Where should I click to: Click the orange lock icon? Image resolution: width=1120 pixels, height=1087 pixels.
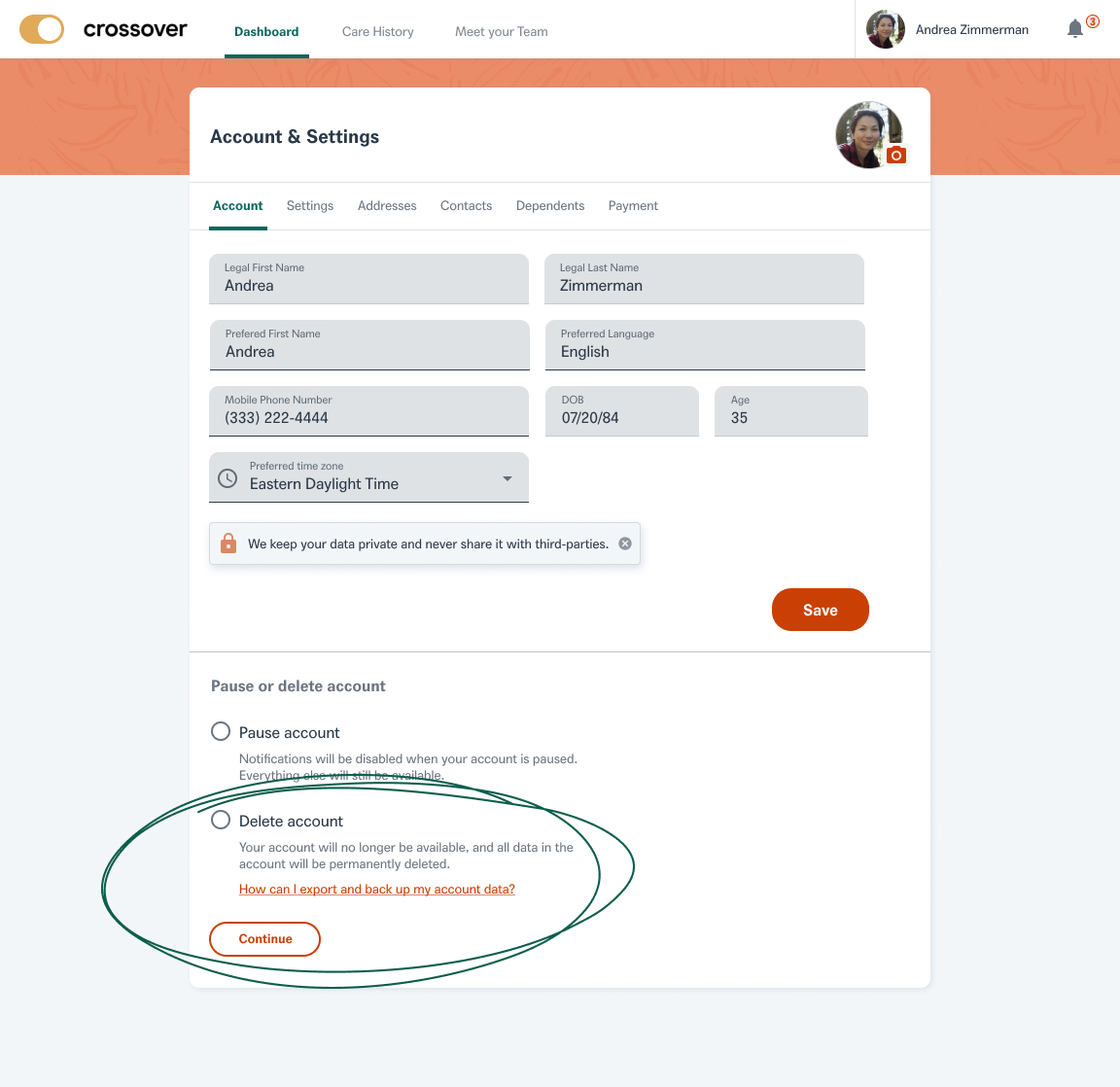[227, 543]
